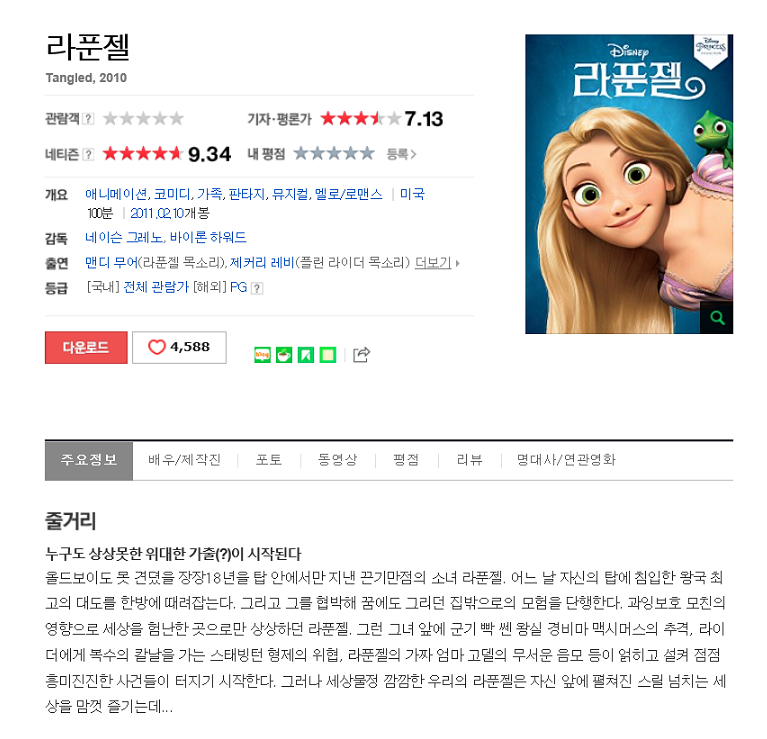
Task: Switch to the 포토 tab
Action: point(269,460)
